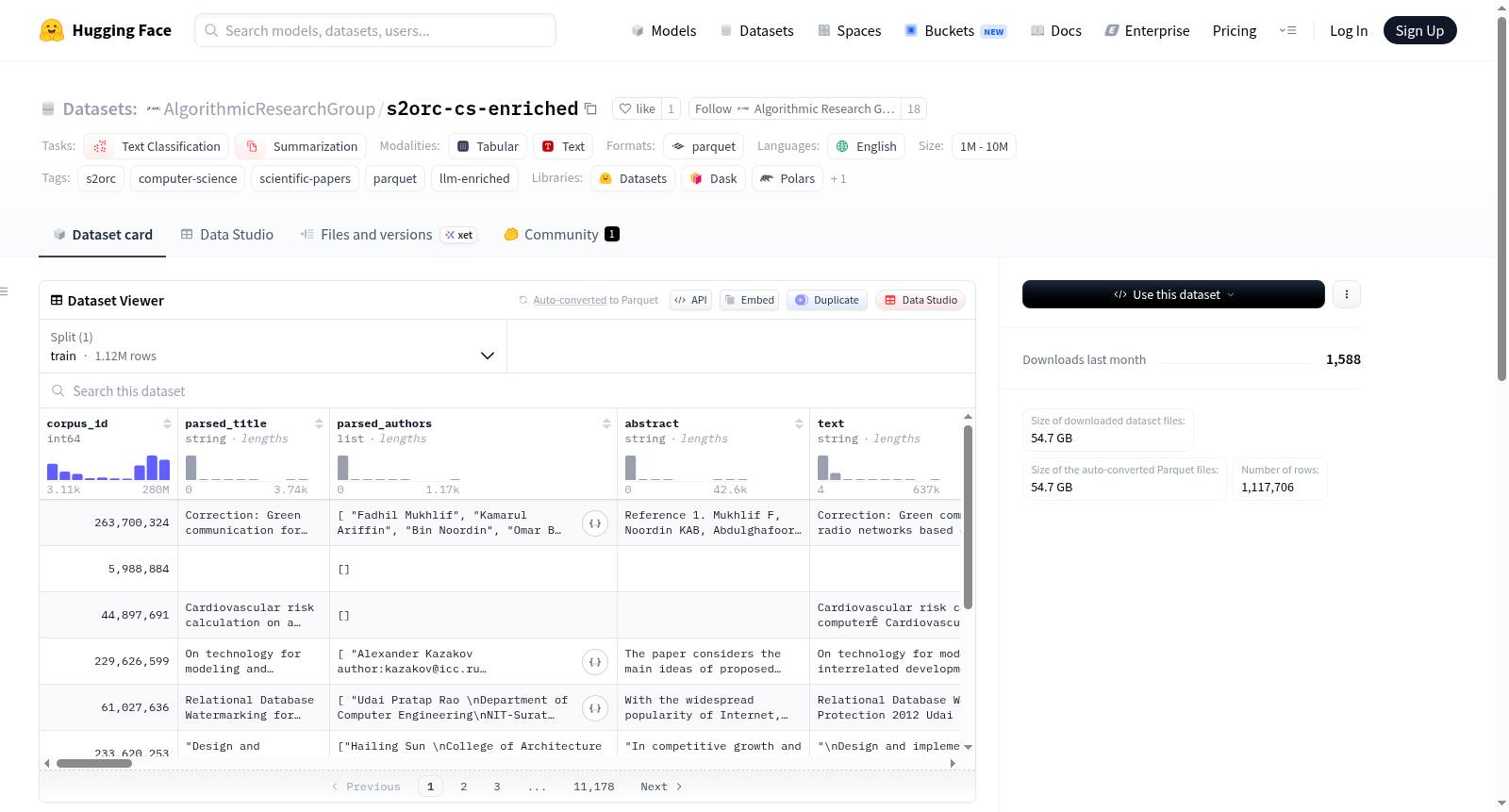The image size is (1509, 812).
Task: Click the Text Classification task tag
Action: tap(156, 146)
